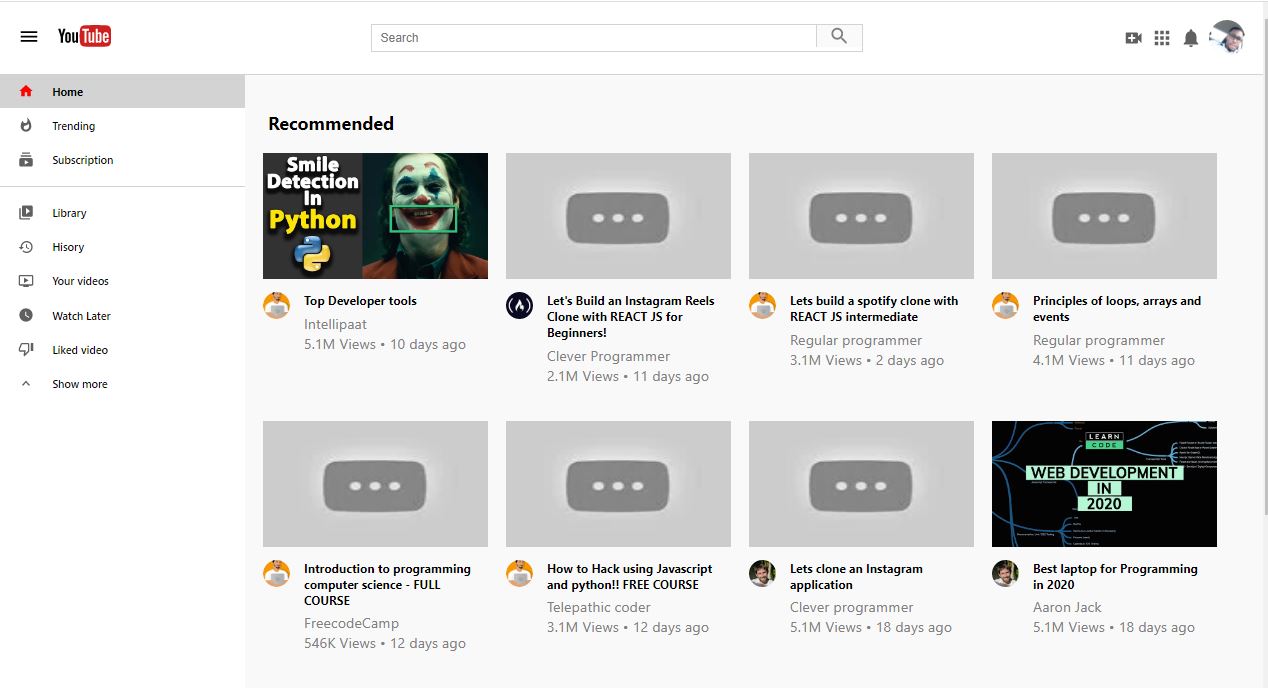Click the Library icon in the sidebar
This screenshot has height=688, width=1268.
26,213
